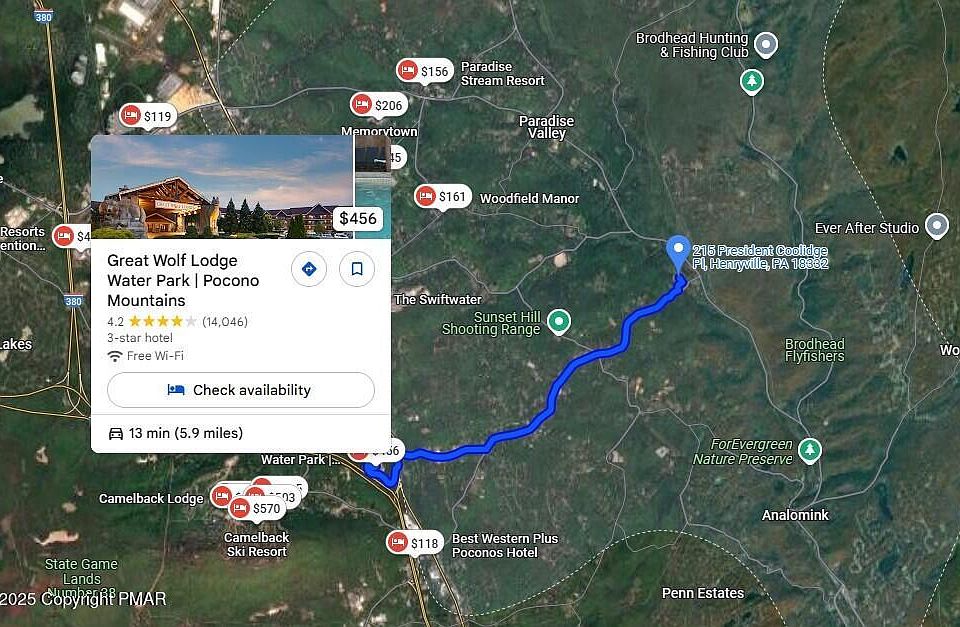Click the 13 min driving distance row
Screen dimensions: 960x627
(241, 434)
